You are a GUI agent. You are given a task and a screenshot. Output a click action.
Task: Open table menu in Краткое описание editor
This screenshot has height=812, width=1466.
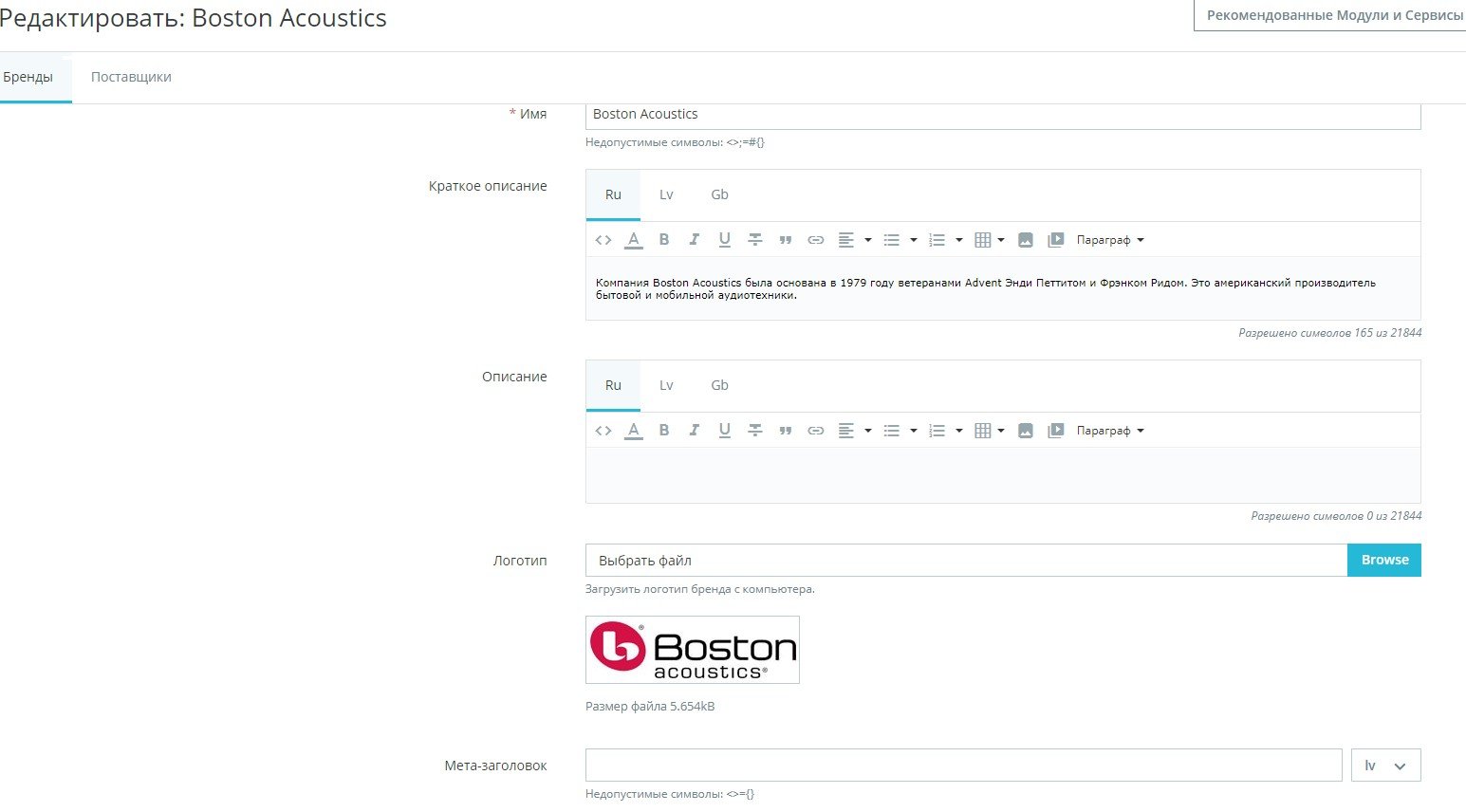click(x=990, y=240)
